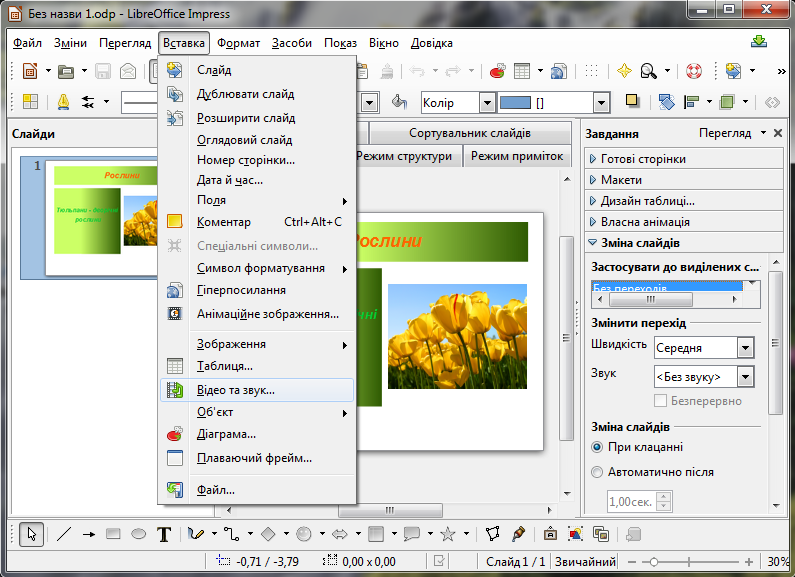Toggle the 'Безперервно' checkbox
This screenshot has width=795, height=577.
(x=660, y=401)
